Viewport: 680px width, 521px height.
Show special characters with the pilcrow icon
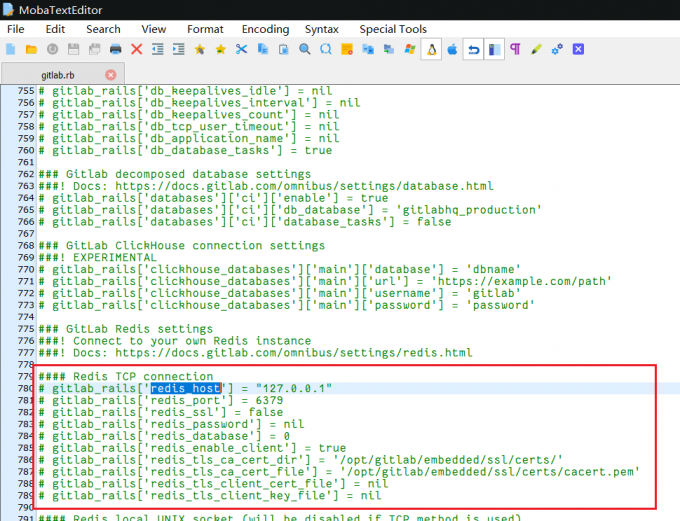(x=515, y=49)
